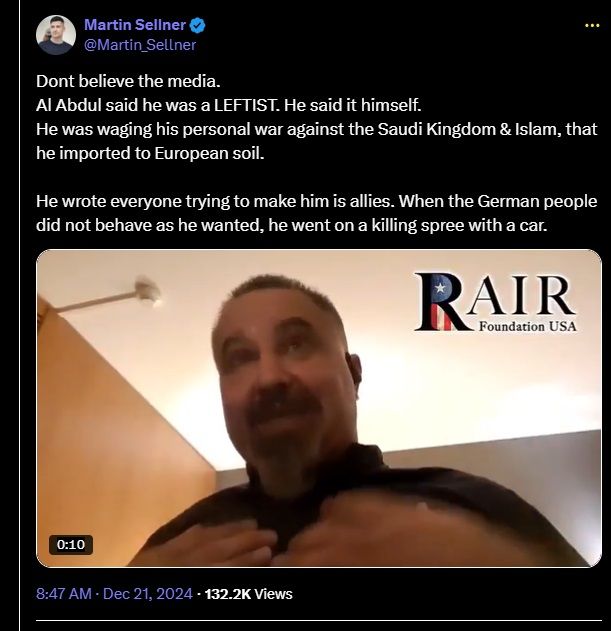Open Martin Sellner's profile avatar

[56, 35]
